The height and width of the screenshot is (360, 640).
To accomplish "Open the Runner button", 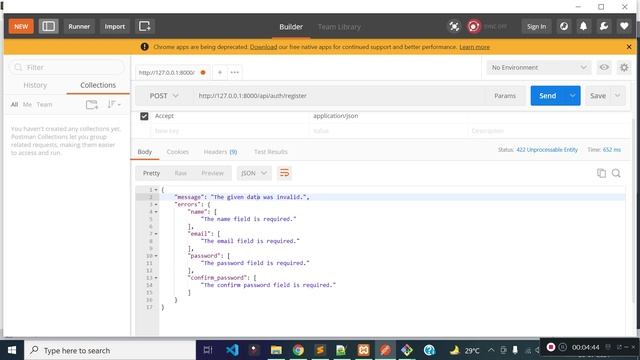I will coord(79,27).
